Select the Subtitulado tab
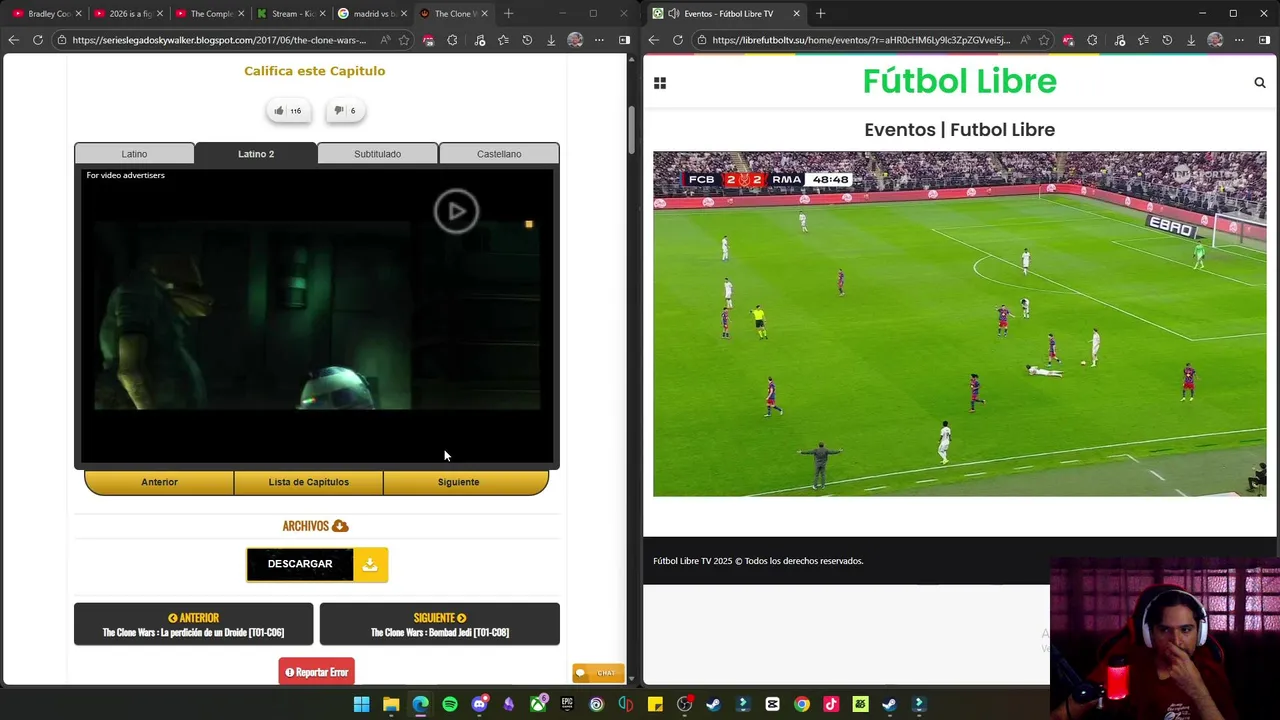The image size is (1280, 720). (377, 154)
